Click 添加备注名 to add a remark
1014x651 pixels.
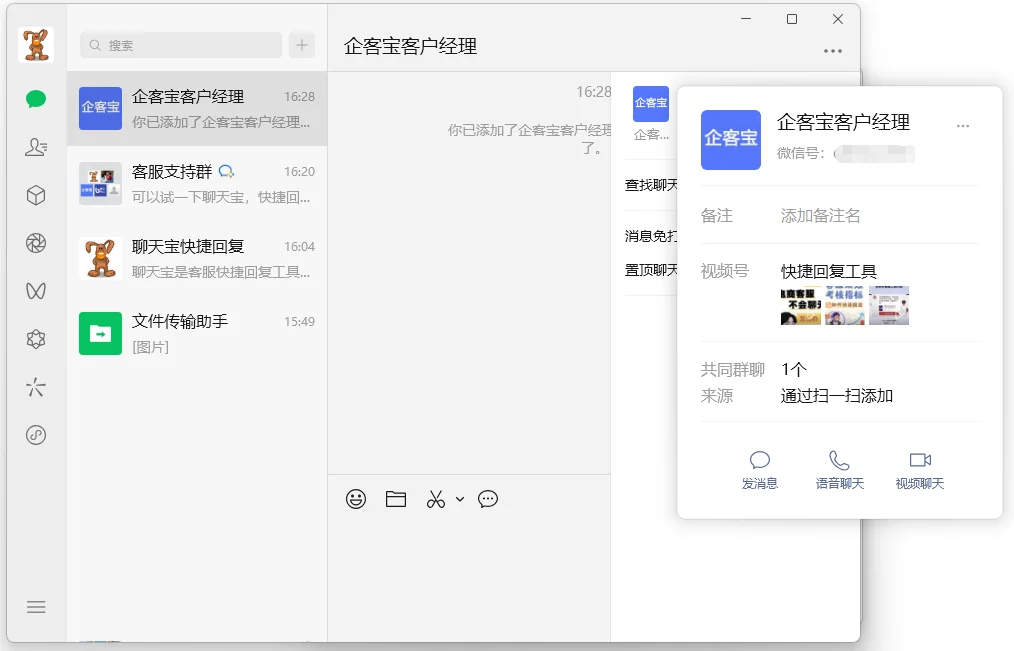coord(820,216)
